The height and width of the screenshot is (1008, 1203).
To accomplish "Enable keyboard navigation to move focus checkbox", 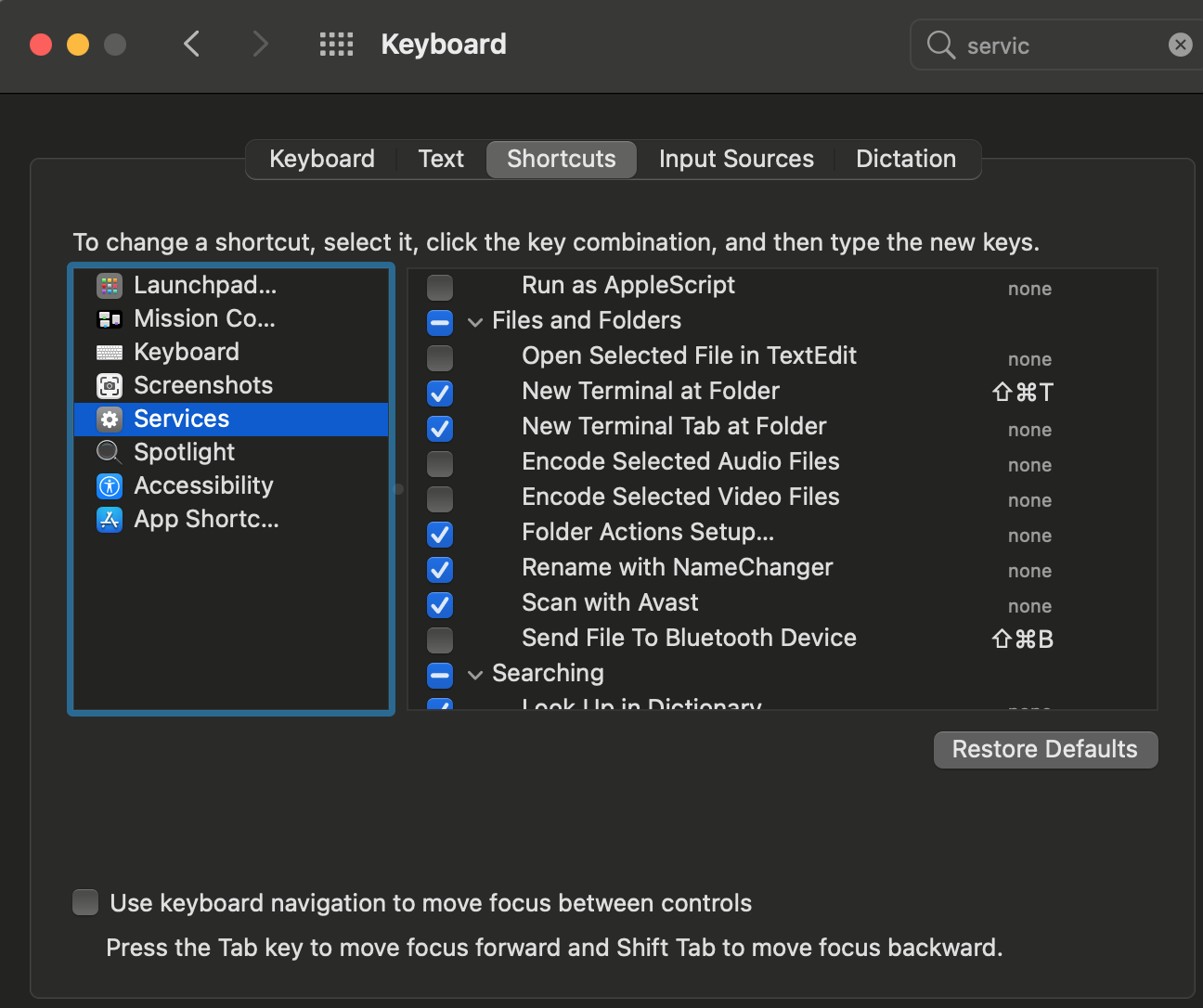I will (x=85, y=902).
